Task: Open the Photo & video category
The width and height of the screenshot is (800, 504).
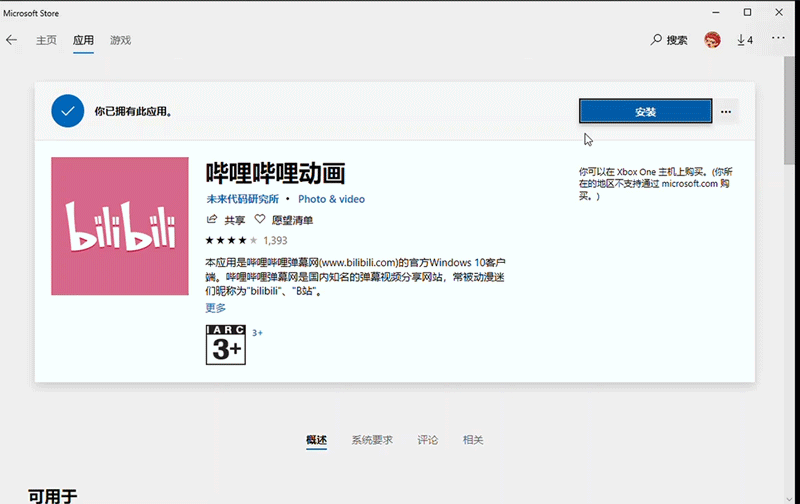Action: point(332,199)
